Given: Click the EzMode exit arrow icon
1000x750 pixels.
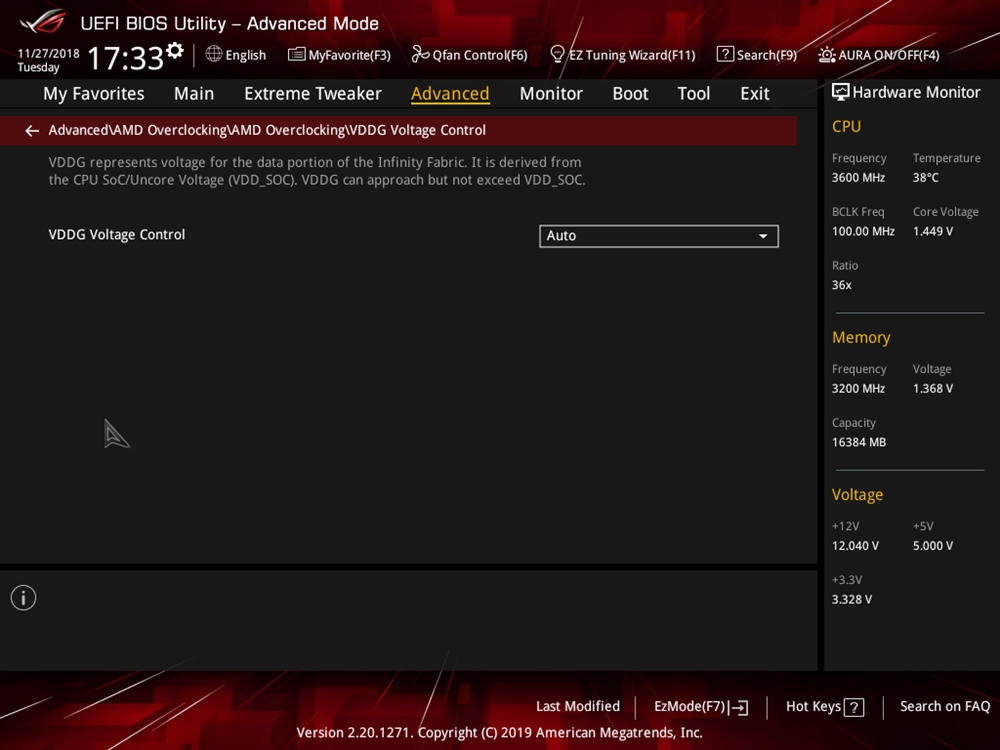Looking at the screenshot, I should point(739,707).
